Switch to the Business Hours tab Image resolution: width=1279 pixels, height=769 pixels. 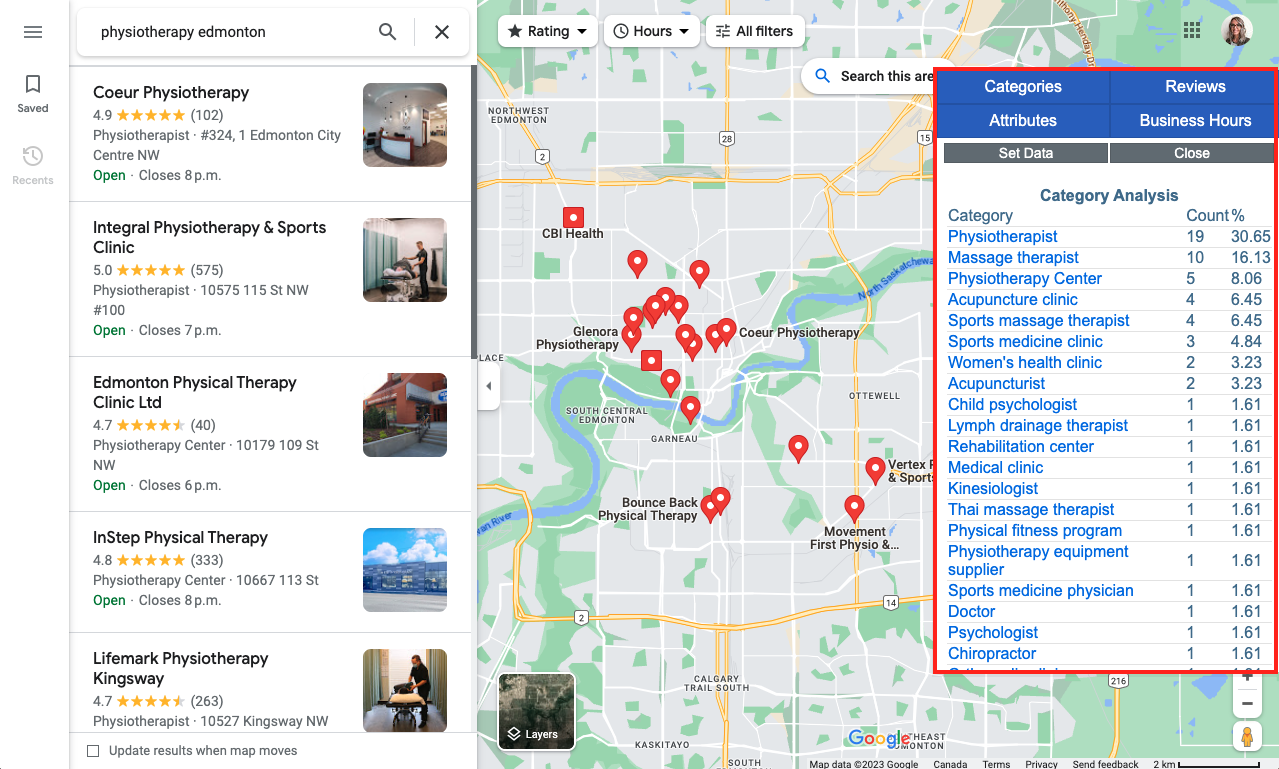tap(1194, 121)
